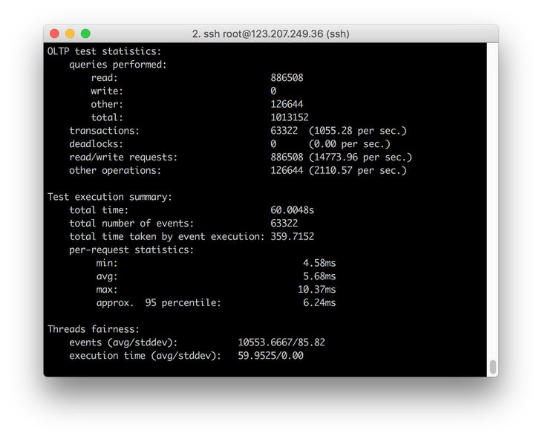Click the 'Test execution summary:' heading
542x439 pixels.
coord(110,197)
